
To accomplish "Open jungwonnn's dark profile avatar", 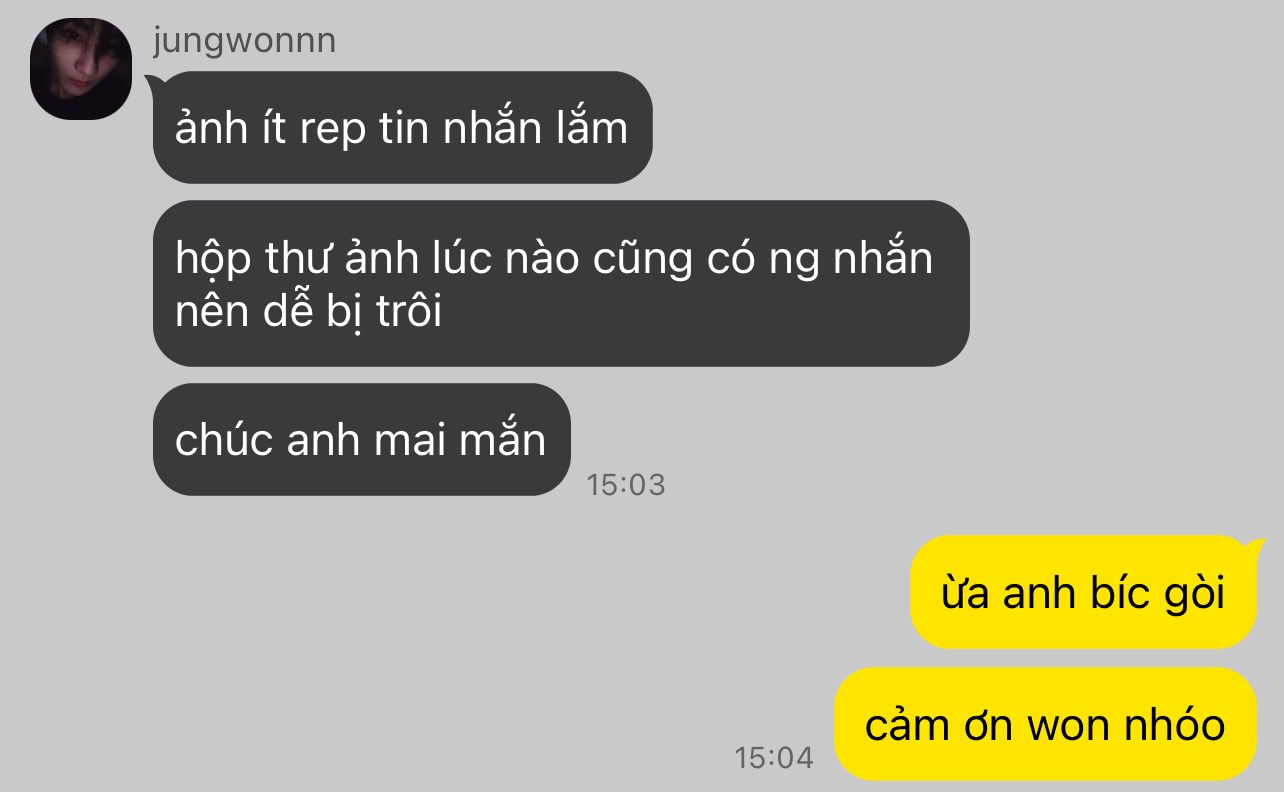I will tap(81, 69).
